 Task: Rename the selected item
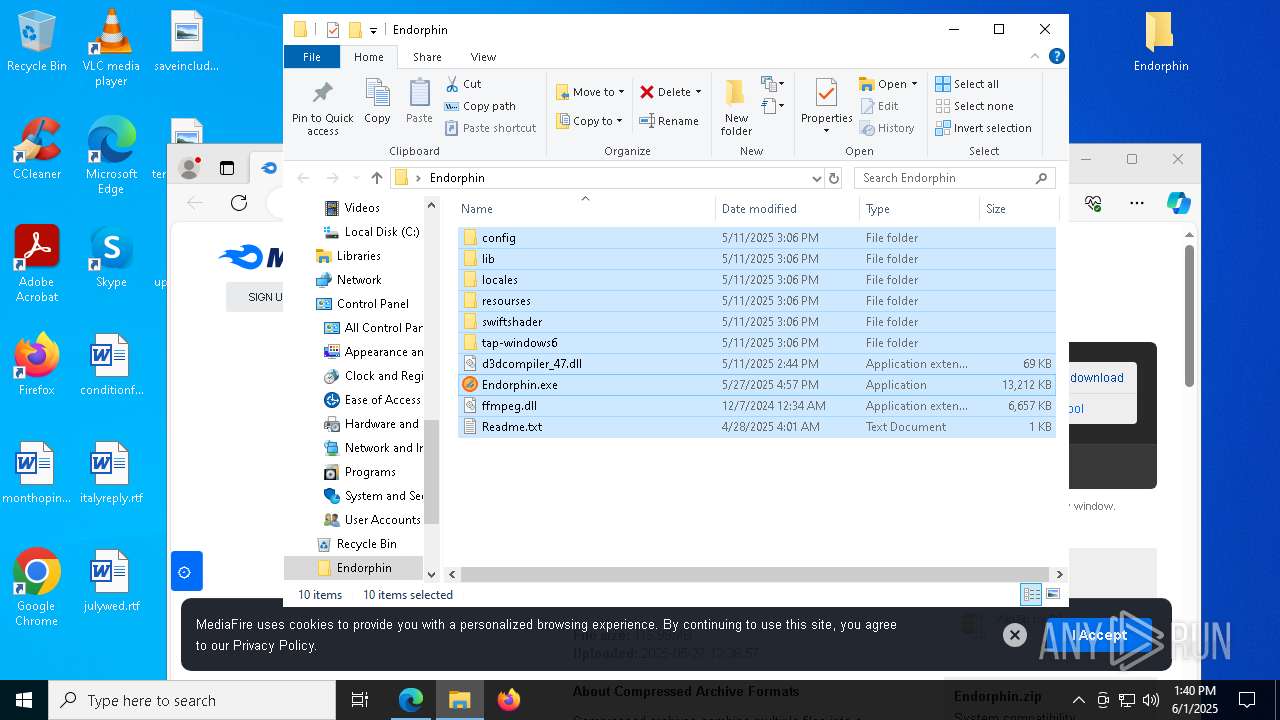pos(669,121)
